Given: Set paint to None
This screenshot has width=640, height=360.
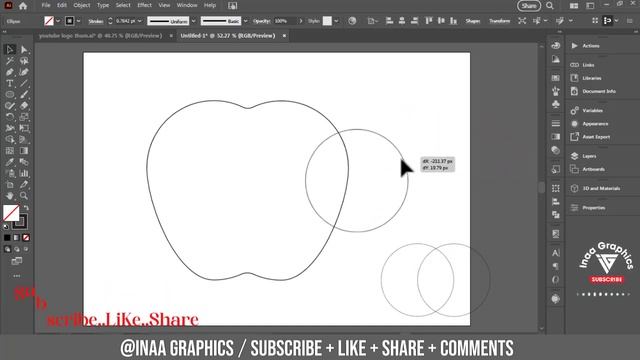Looking at the screenshot, I should click(26, 238).
